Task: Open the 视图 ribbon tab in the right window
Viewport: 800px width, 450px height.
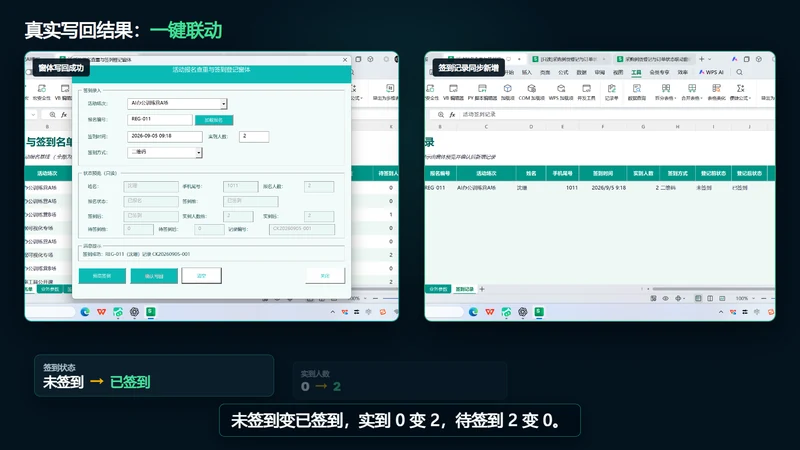Action: click(x=618, y=72)
